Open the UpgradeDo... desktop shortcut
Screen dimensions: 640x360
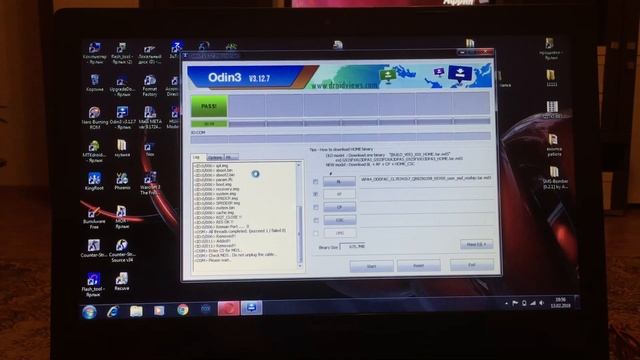122,85
